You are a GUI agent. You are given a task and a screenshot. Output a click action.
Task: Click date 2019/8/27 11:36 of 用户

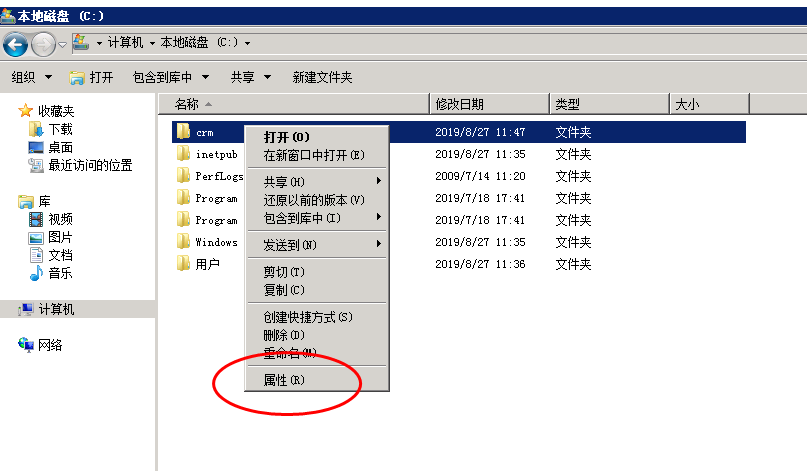click(480, 264)
